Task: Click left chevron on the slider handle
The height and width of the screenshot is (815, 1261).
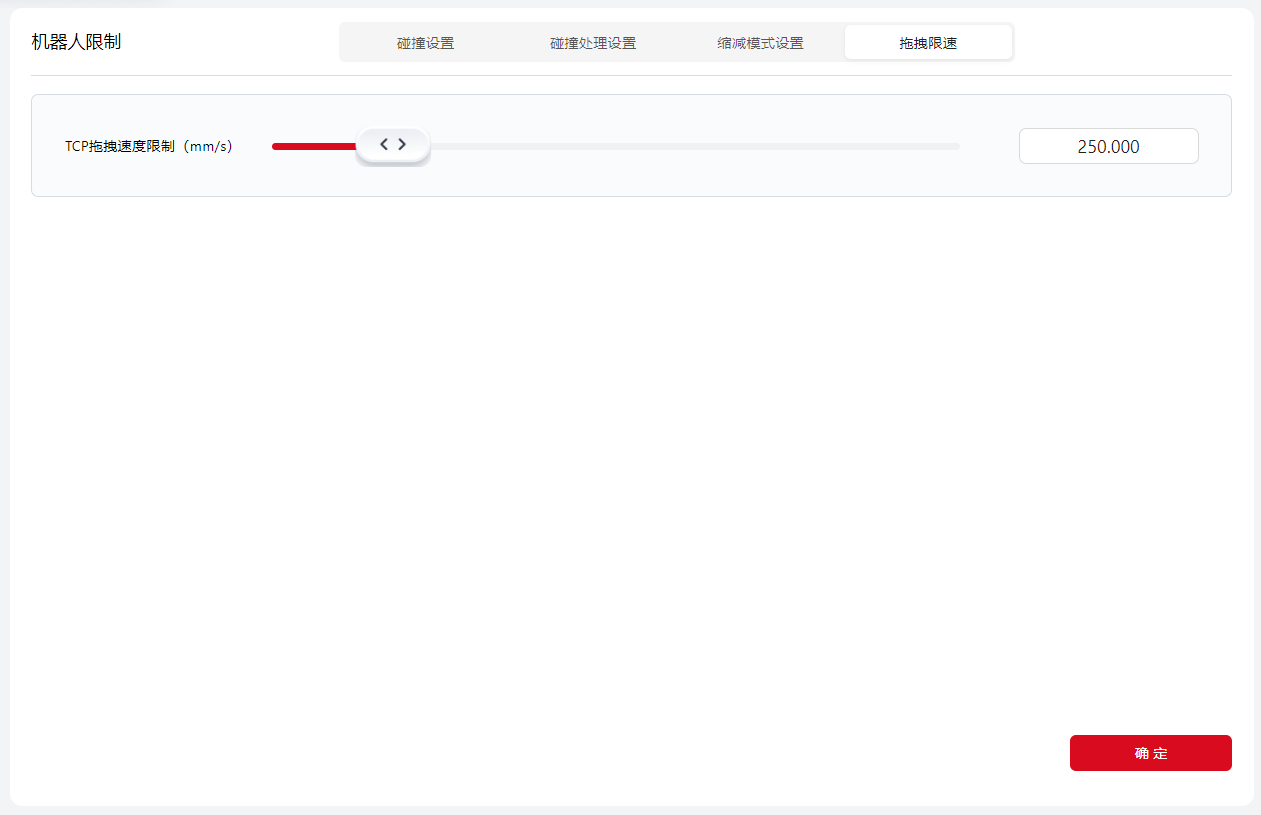Action: coord(384,145)
